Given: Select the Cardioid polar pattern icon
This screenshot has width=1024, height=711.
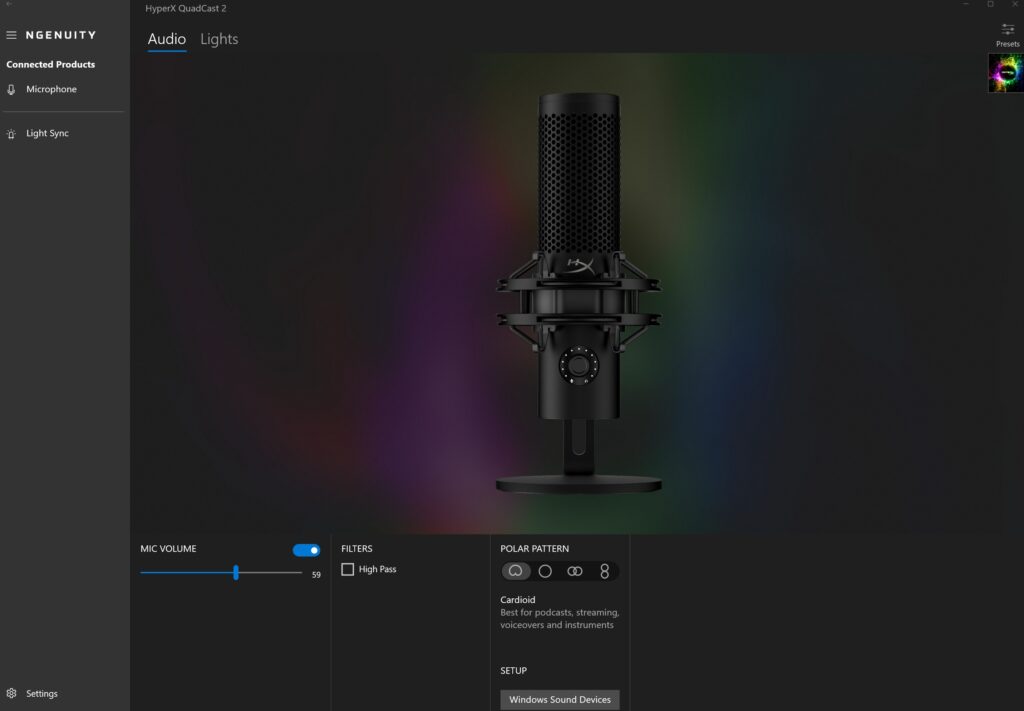Looking at the screenshot, I should pos(516,571).
